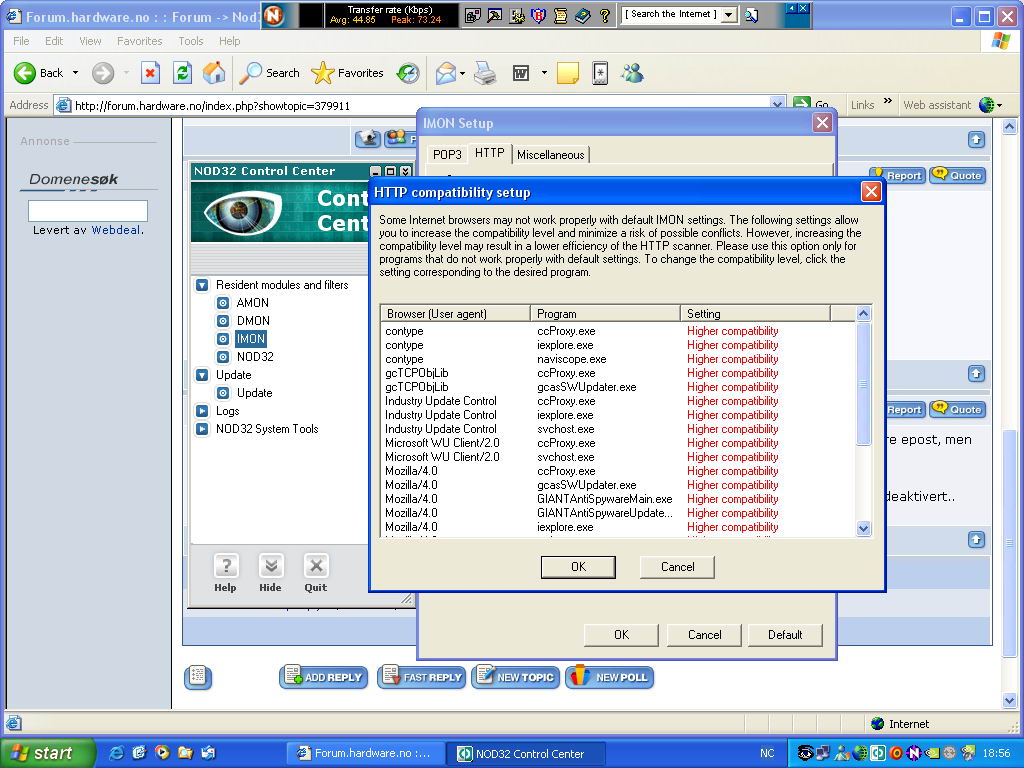Open the Search the Internet dropdown

pyautogui.click(x=729, y=14)
